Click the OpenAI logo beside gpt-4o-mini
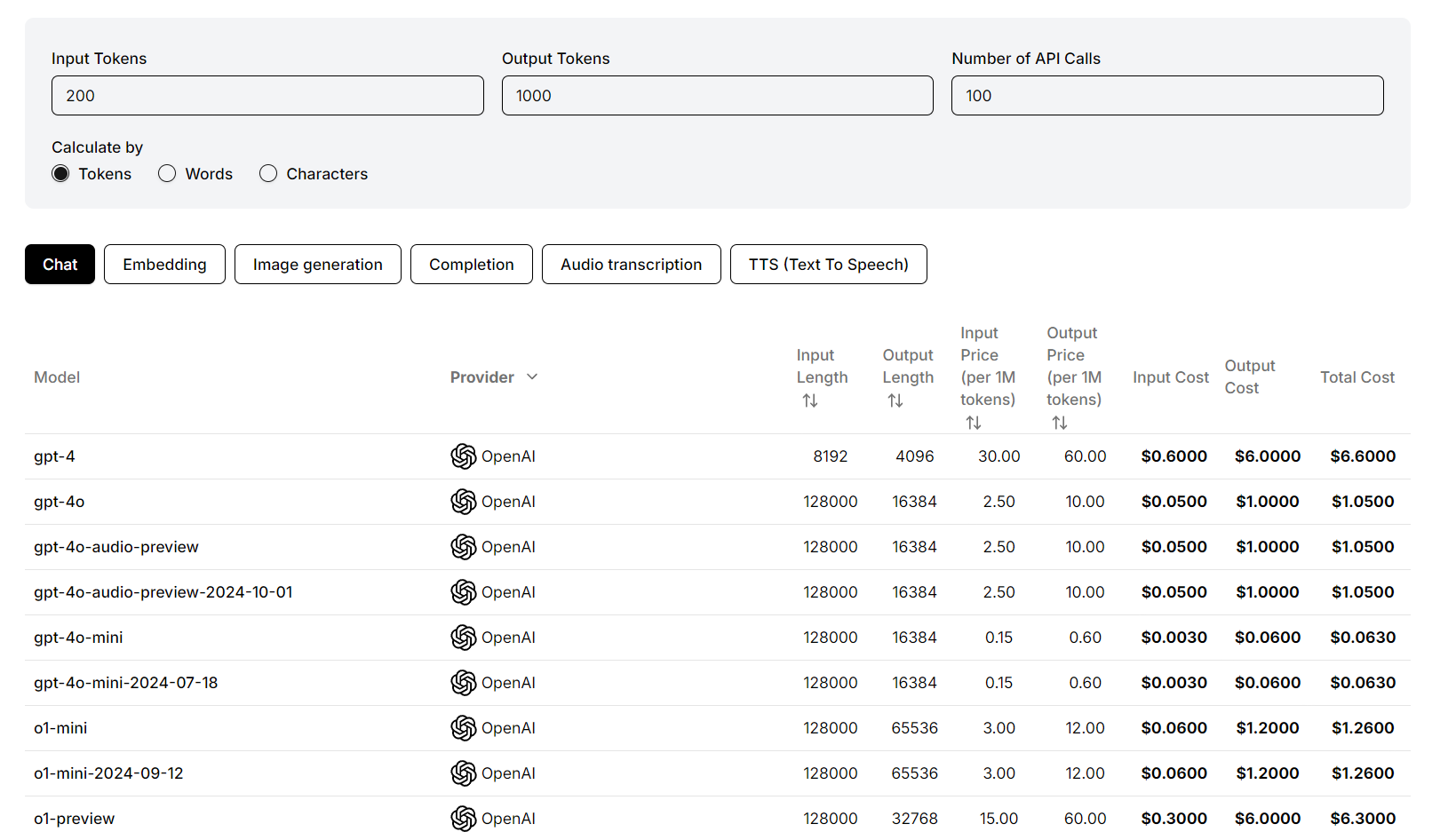Viewport: 1456px width, 832px height. point(463,638)
